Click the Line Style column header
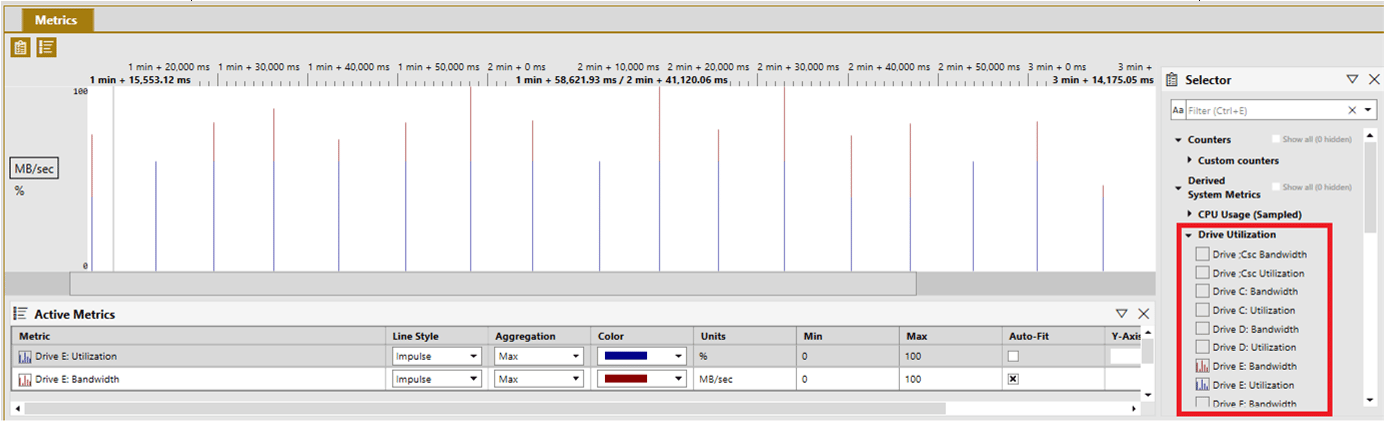 (438, 336)
